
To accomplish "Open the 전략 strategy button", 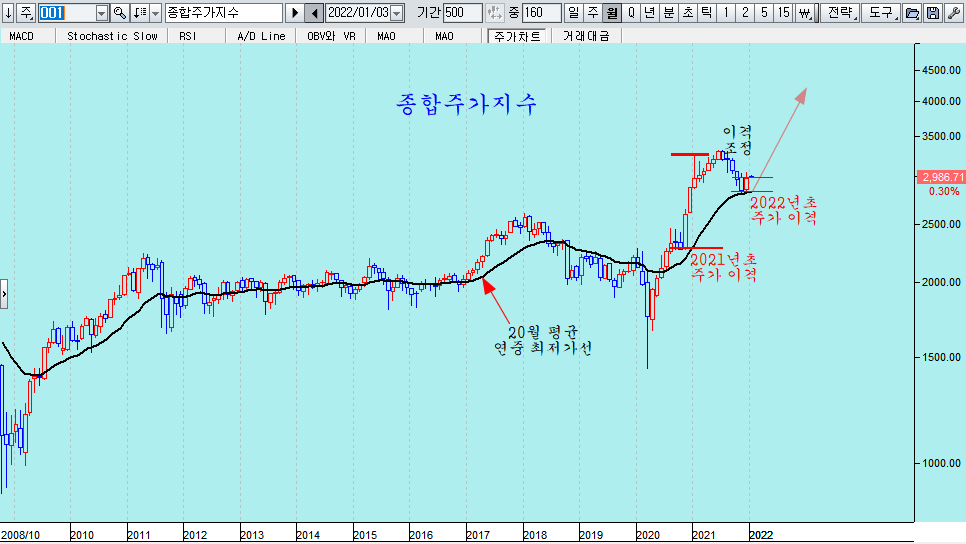I will pyautogui.click(x=839, y=13).
